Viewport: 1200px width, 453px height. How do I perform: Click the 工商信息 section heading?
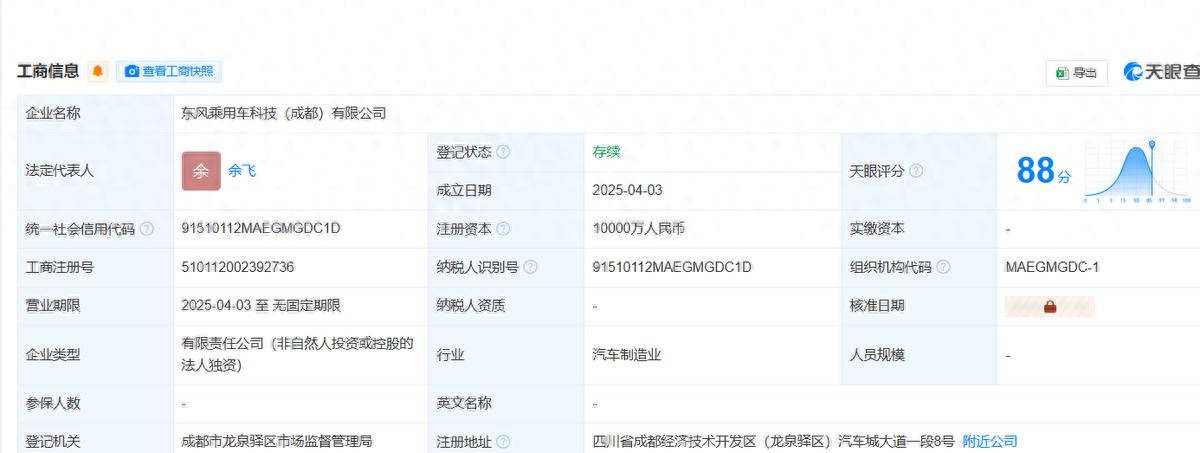point(48,71)
